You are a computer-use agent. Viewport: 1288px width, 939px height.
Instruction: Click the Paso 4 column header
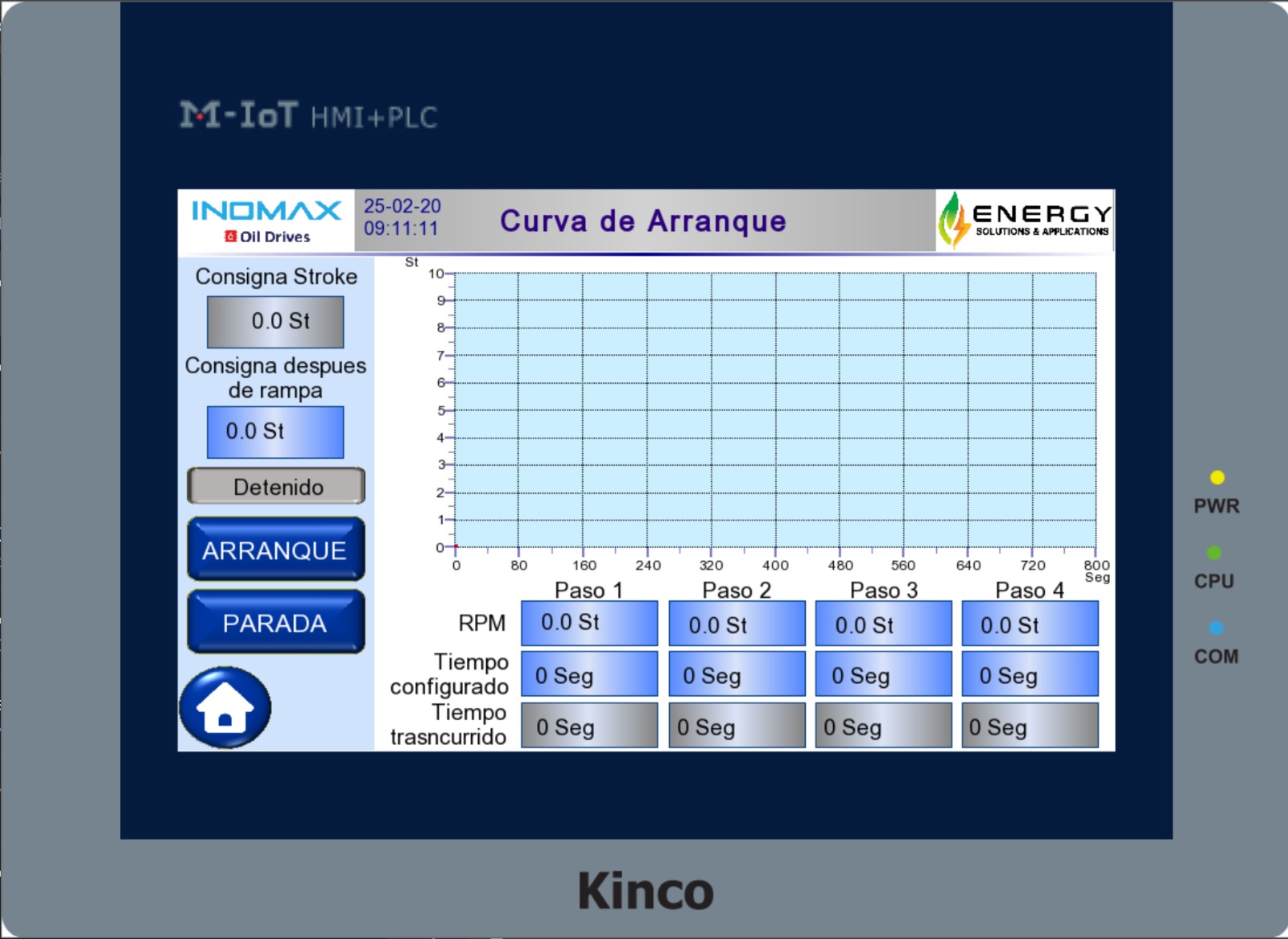(1030, 590)
